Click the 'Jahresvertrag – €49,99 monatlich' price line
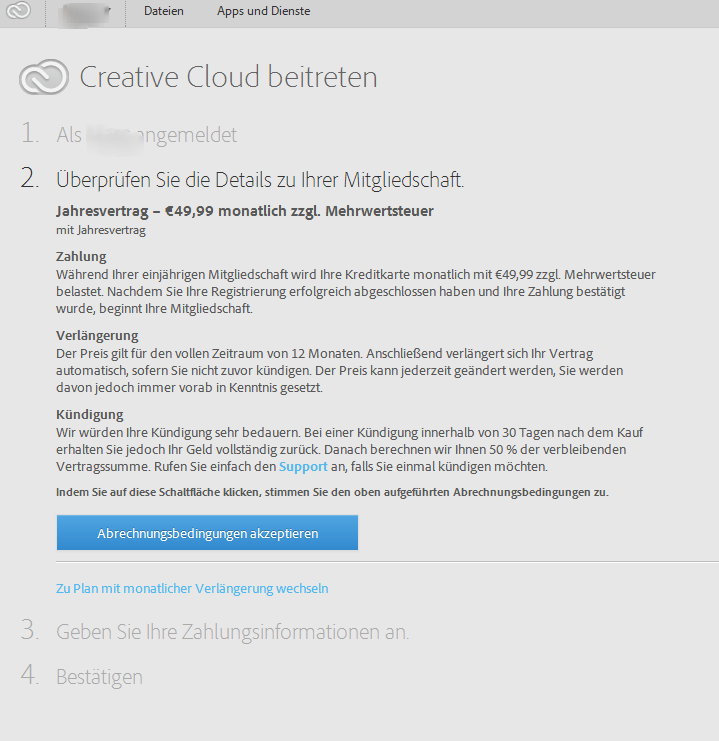This screenshot has height=741, width=719. (x=245, y=211)
